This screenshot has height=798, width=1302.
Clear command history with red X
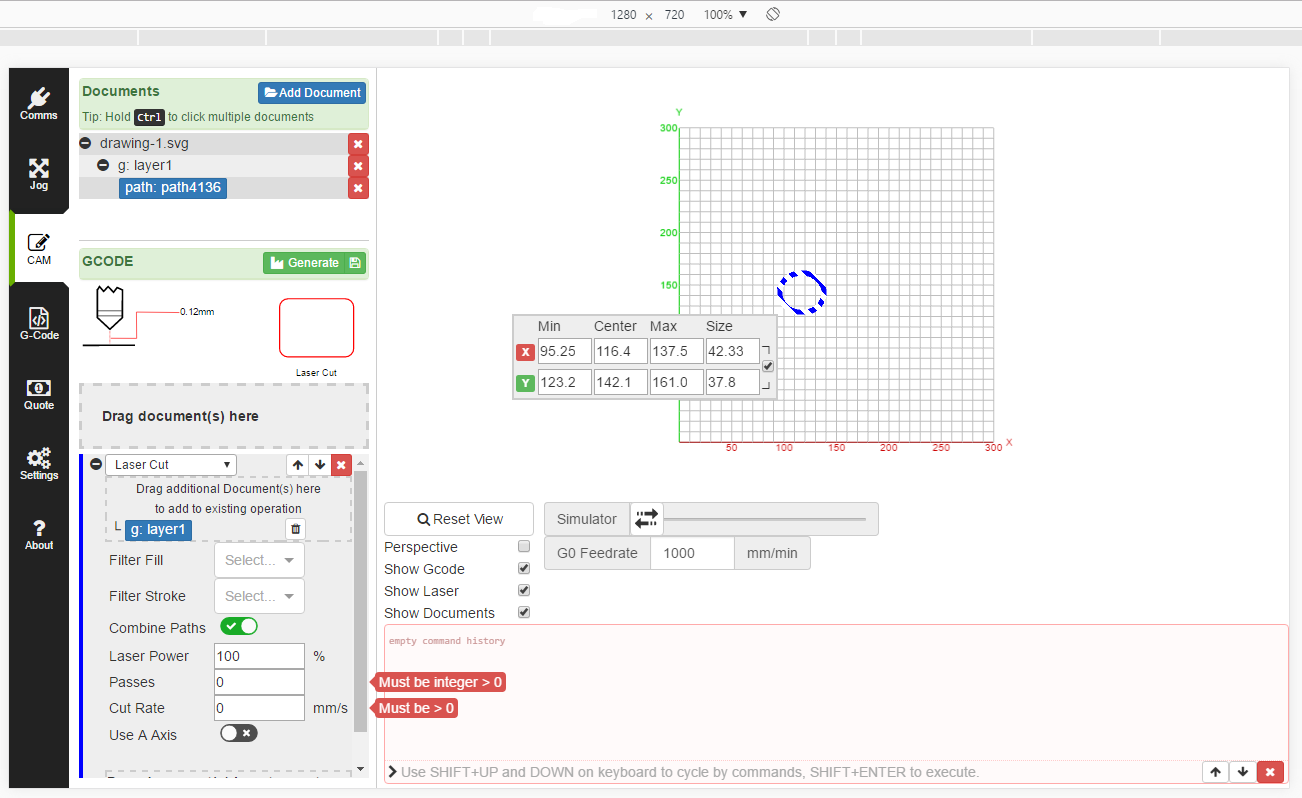point(1270,772)
